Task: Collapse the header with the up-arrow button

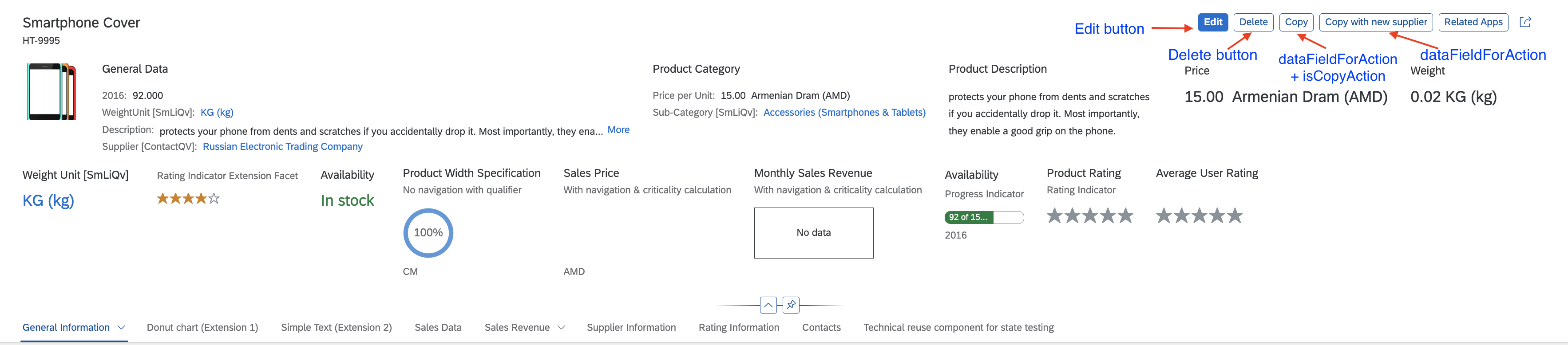Action: [768, 305]
